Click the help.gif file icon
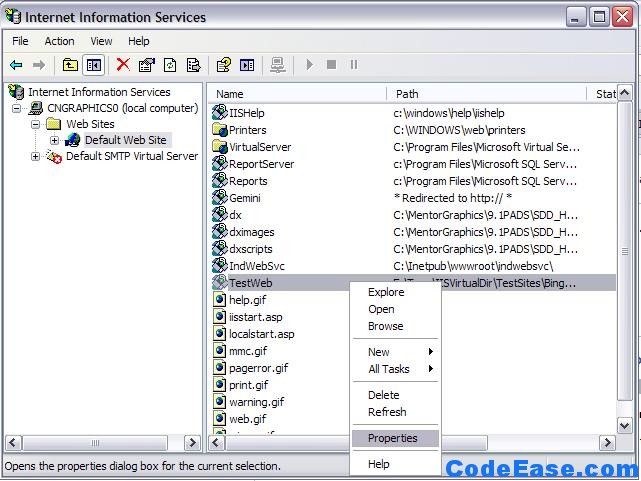The height and width of the screenshot is (481, 641). (220, 300)
